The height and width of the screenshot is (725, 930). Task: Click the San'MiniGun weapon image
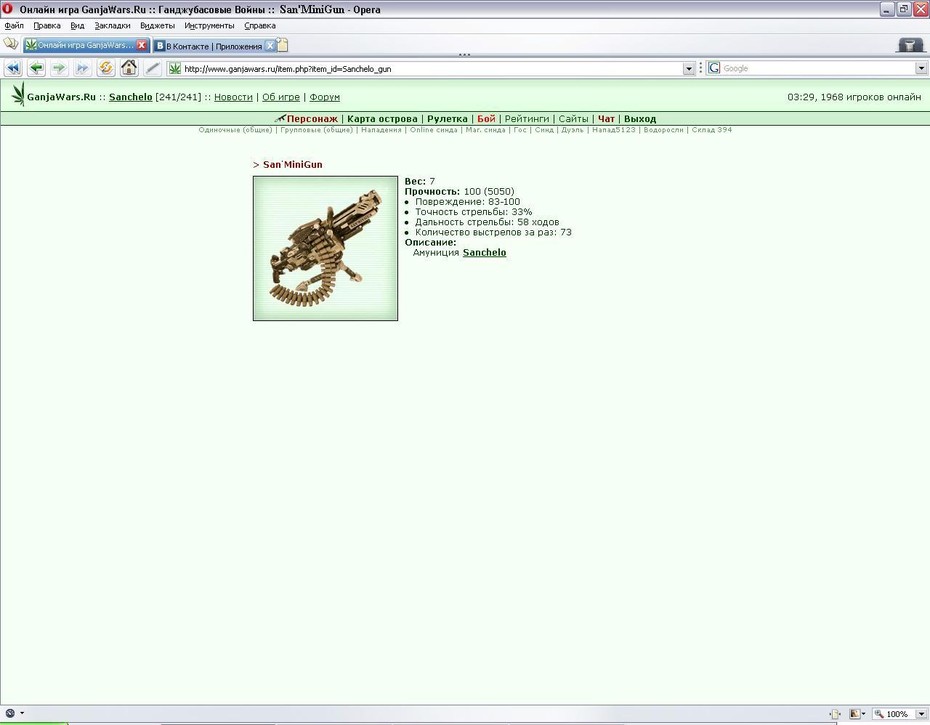(x=326, y=248)
